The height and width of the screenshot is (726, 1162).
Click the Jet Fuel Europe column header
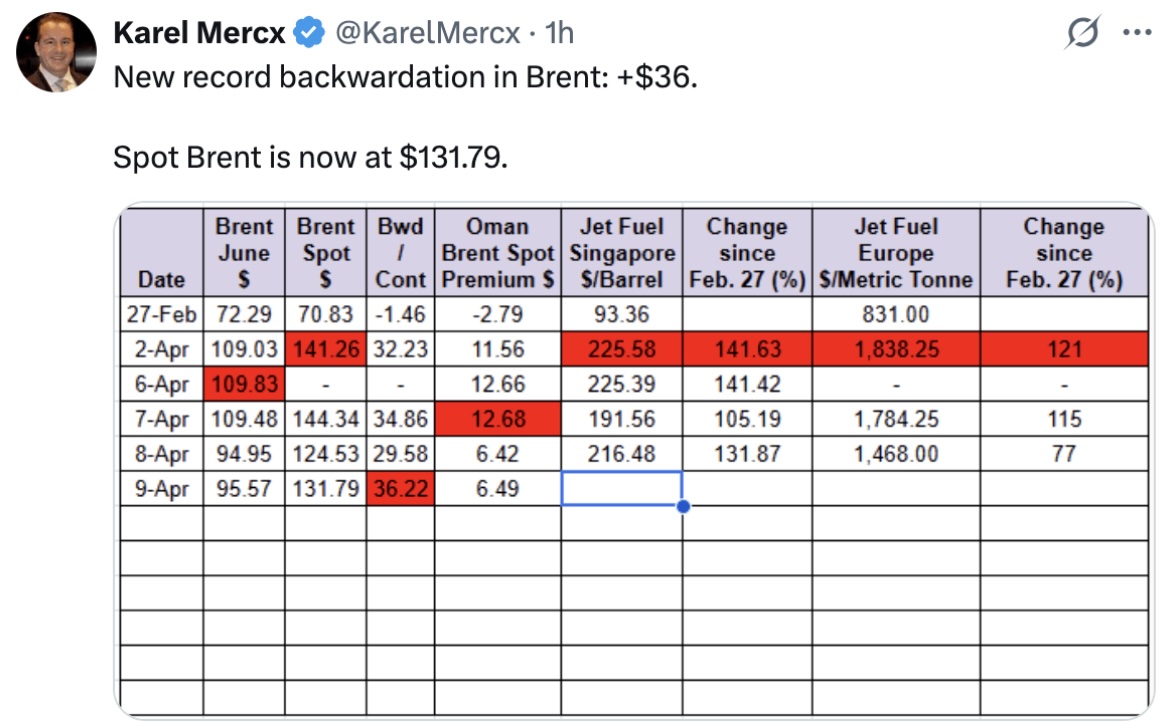coord(895,253)
